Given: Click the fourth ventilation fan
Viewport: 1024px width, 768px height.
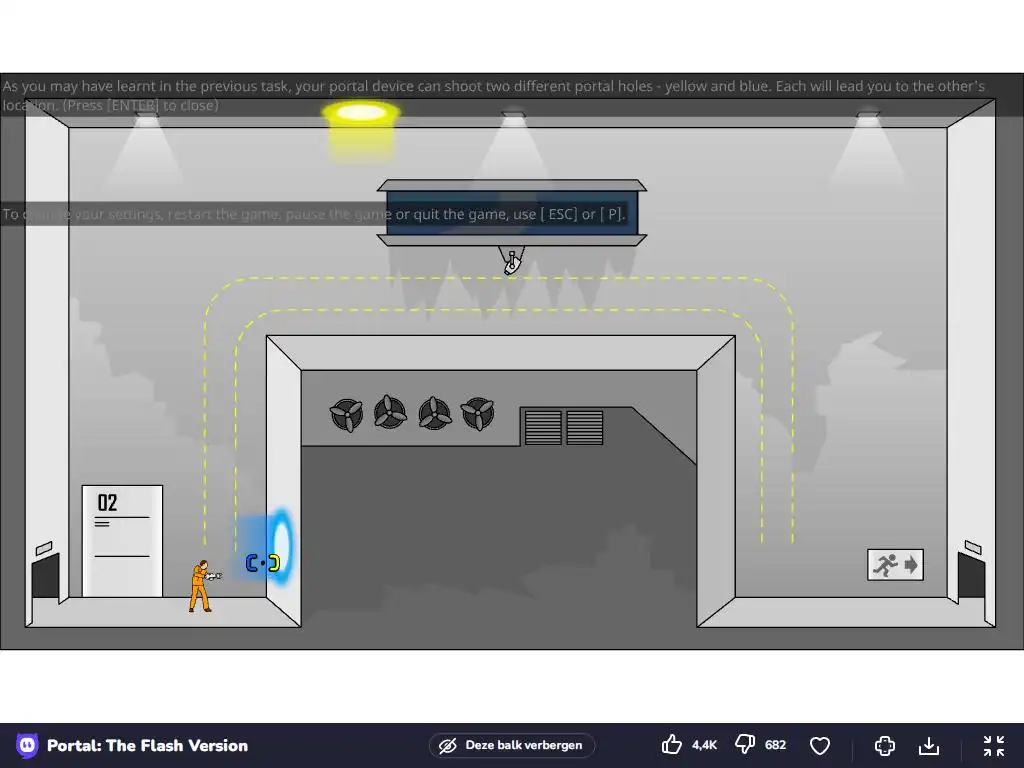Looking at the screenshot, I should (477, 413).
